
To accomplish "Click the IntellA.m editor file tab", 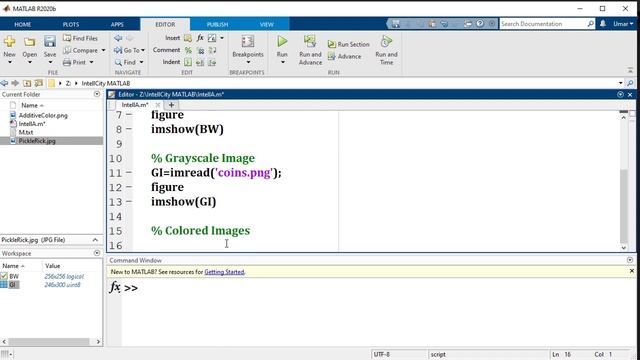I will (x=135, y=105).
